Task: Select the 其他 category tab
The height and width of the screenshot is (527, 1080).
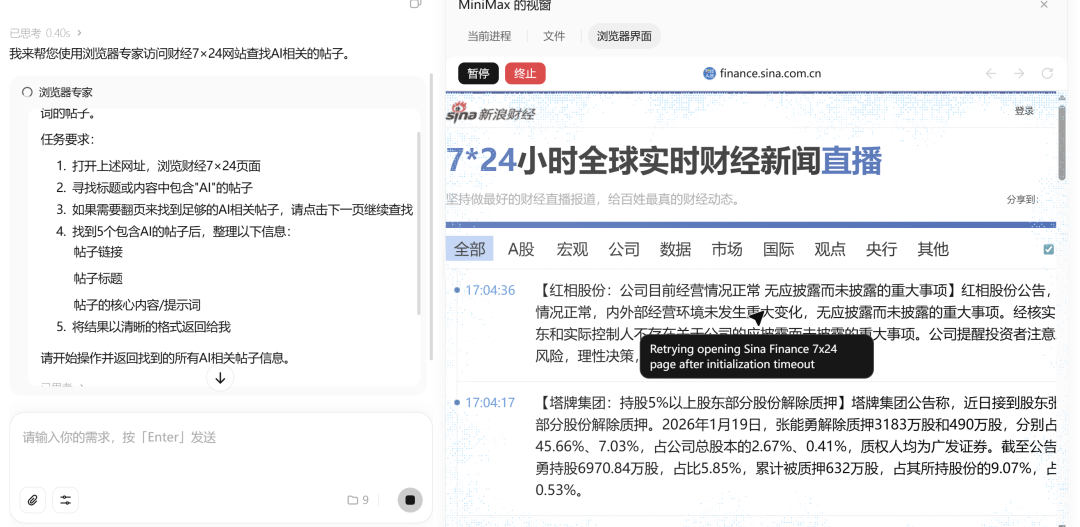Action: [x=933, y=249]
